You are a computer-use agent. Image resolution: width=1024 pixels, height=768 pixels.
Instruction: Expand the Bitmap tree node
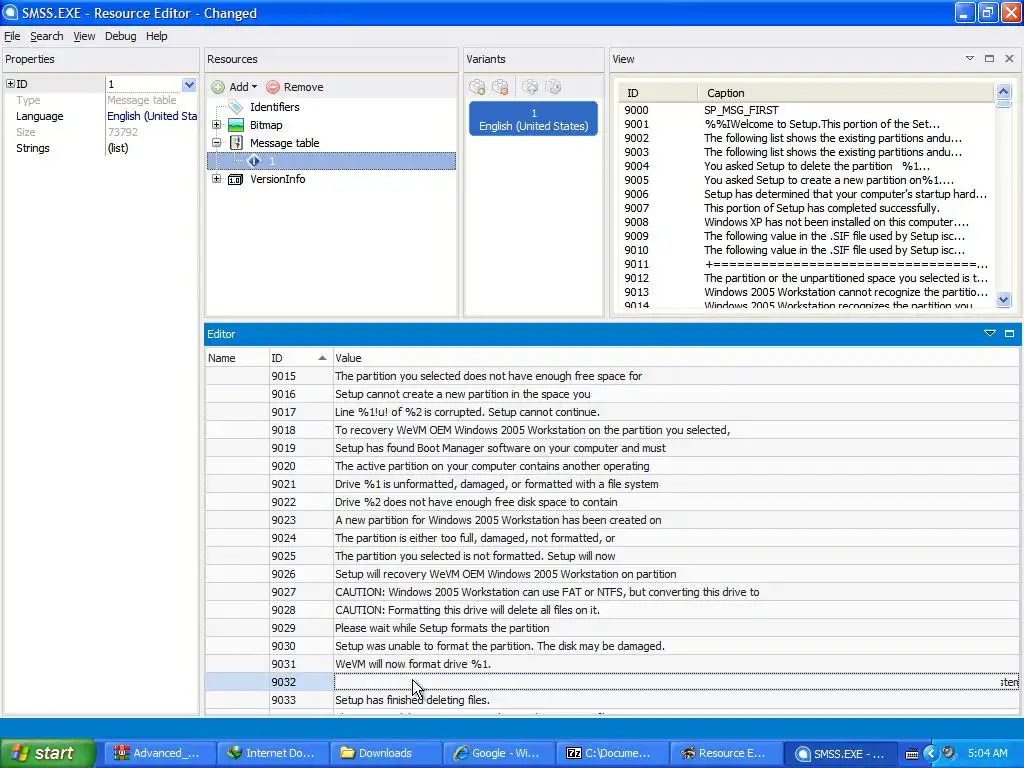pyautogui.click(x=216, y=125)
